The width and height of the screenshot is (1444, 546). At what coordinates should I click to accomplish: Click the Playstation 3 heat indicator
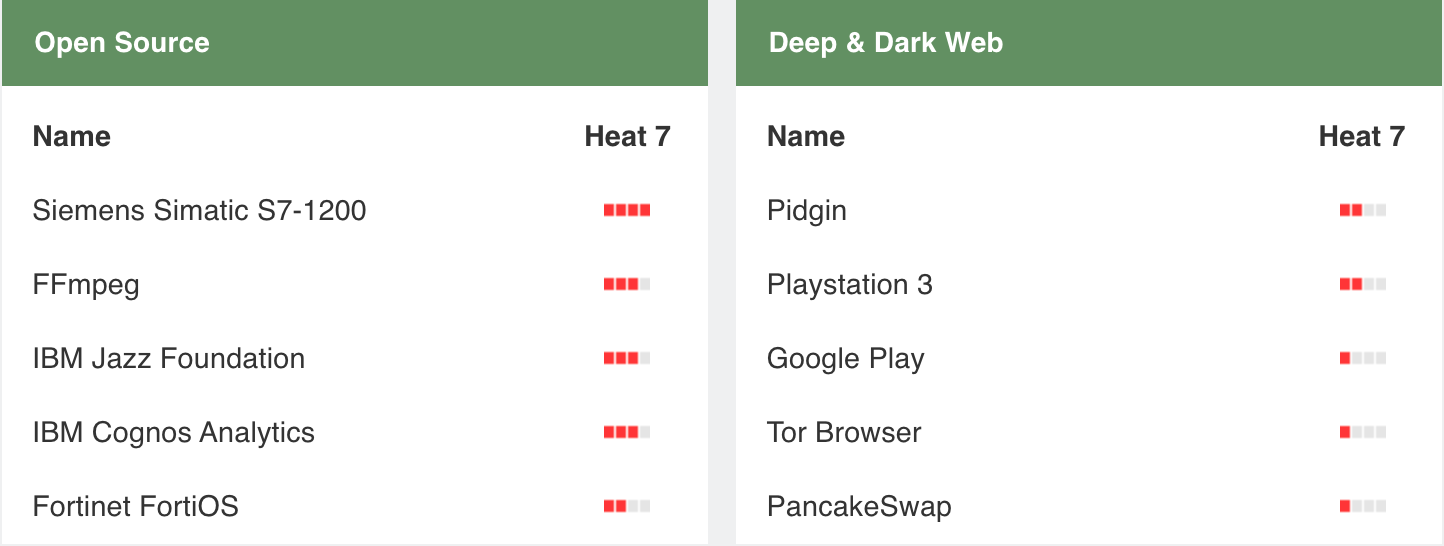1362,284
